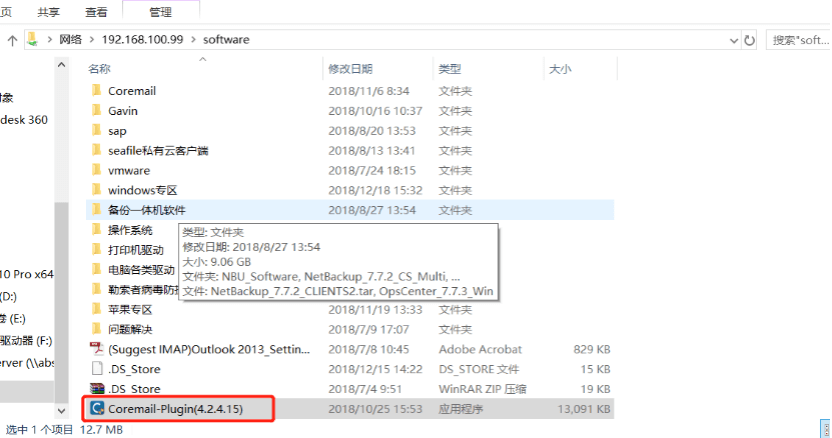The height and width of the screenshot is (438, 832).
Task: Select the (D:) drive in navigation pane
Action: click(x=8, y=296)
